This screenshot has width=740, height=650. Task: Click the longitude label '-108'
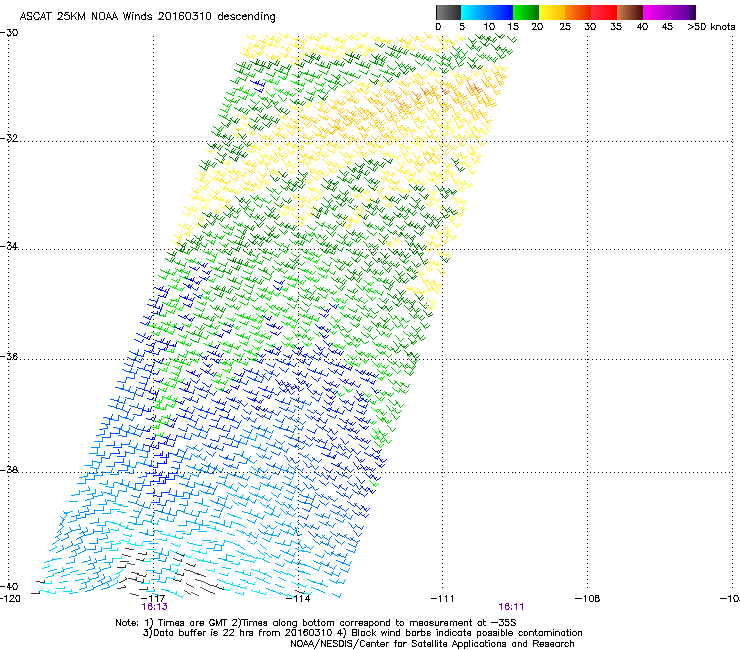pyautogui.click(x=588, y=599)
